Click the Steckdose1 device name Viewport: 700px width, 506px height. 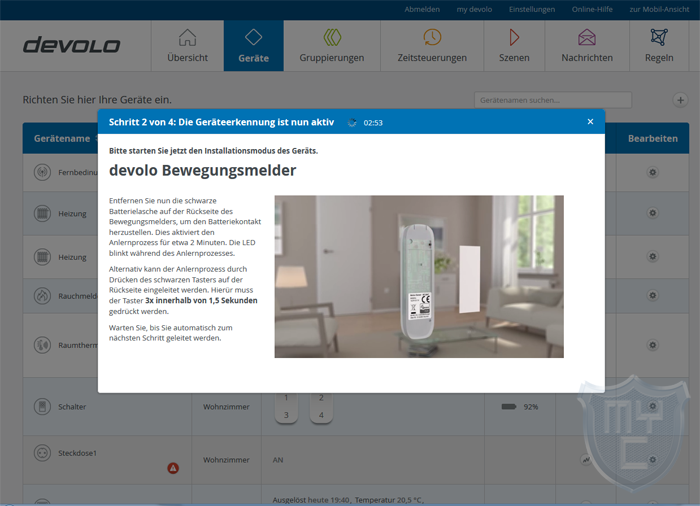click(77, 453)
